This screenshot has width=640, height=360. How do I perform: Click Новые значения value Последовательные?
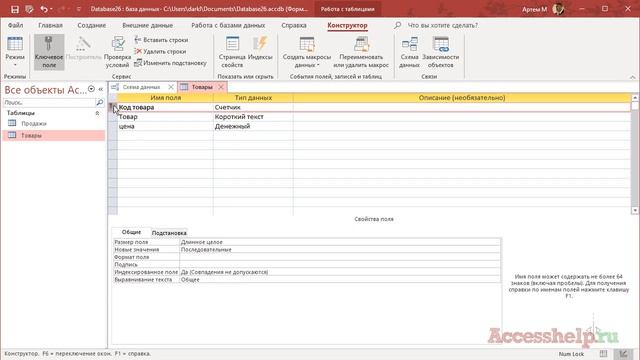coord(340,249)
